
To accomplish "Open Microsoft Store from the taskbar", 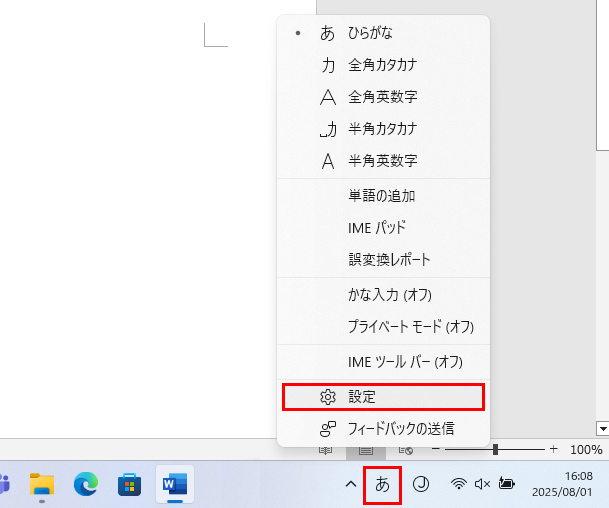I will click(130, 485).
